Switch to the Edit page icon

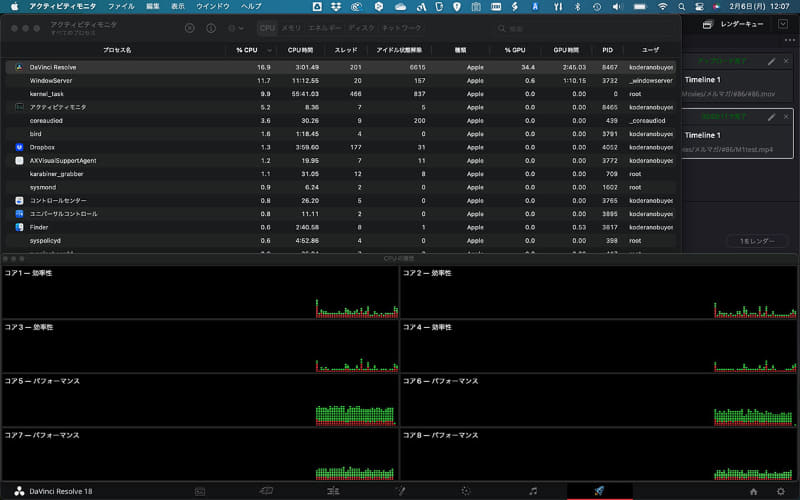(x=333, y=491)
